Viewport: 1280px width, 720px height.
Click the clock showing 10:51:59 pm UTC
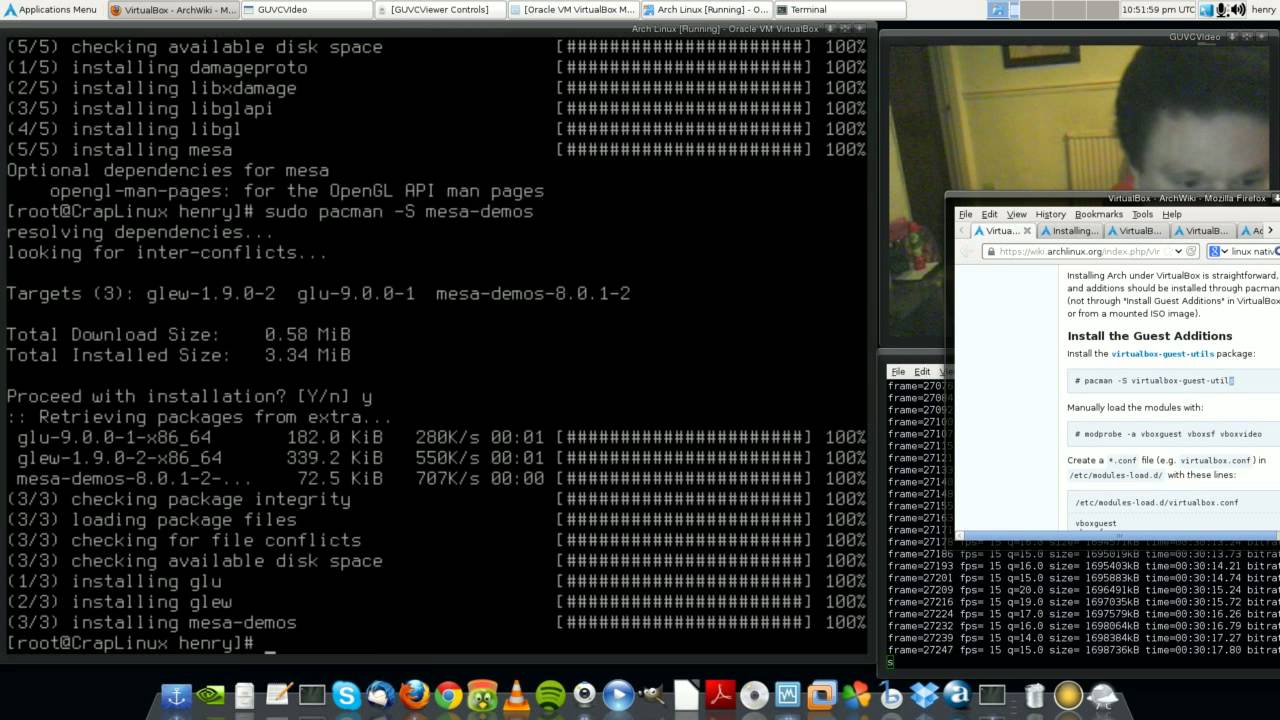(1158, 9)
